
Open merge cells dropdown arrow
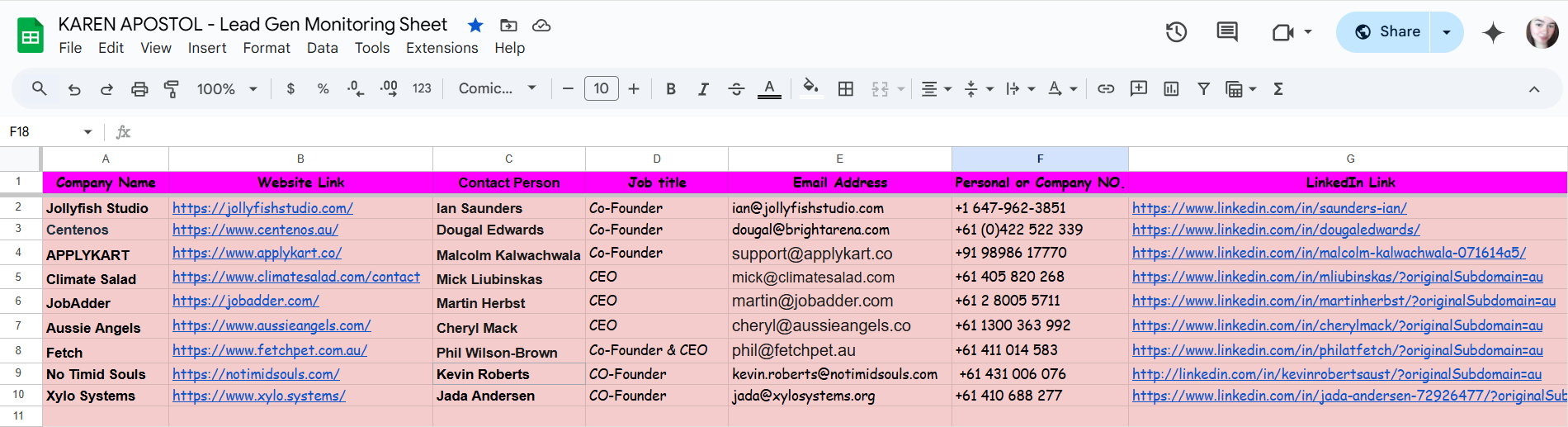[x=901, y=89]
